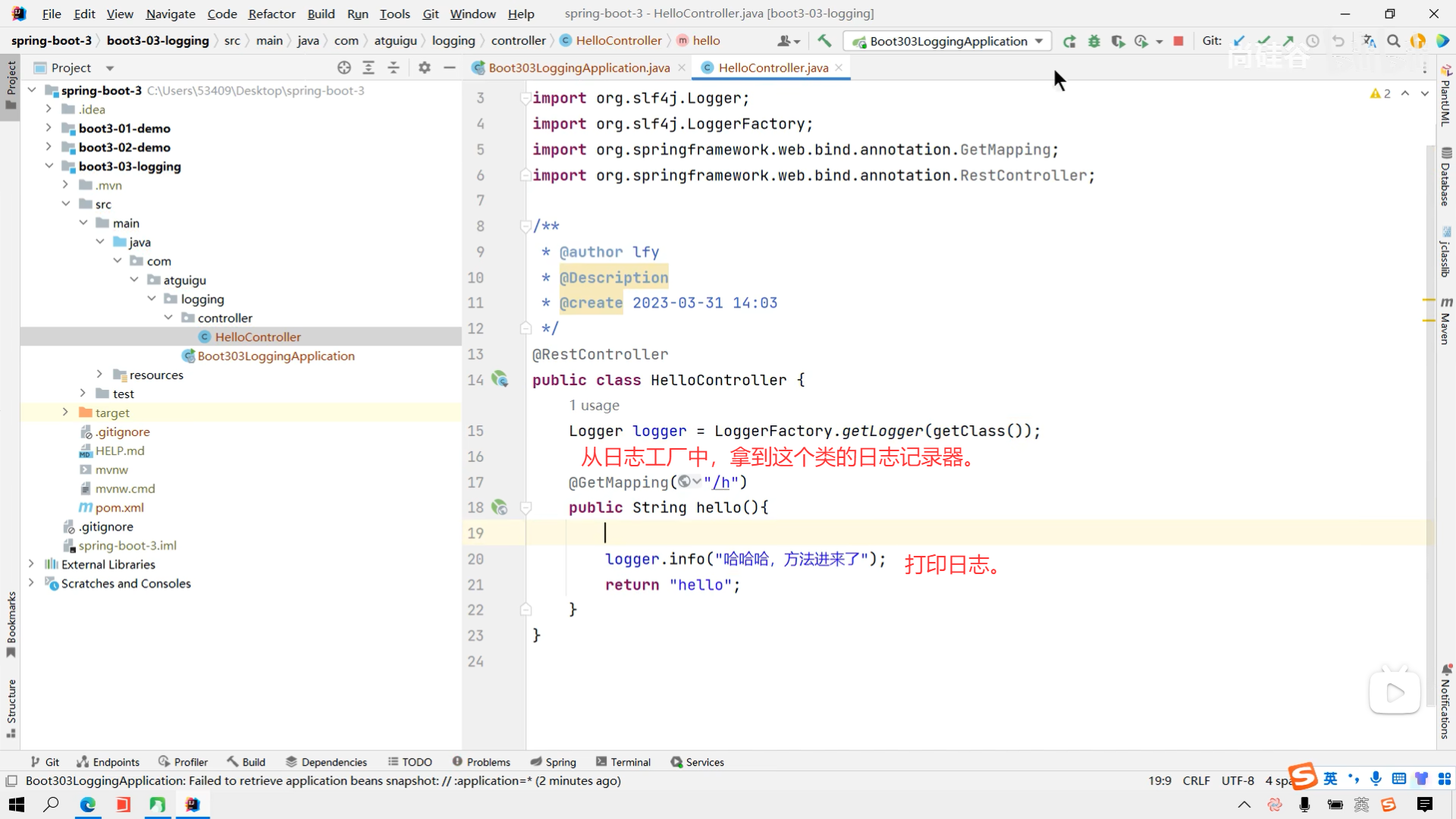Expand the boot3-01-demo module folder
This screenshot has width=1456, height=819.
tap(49, 128)
